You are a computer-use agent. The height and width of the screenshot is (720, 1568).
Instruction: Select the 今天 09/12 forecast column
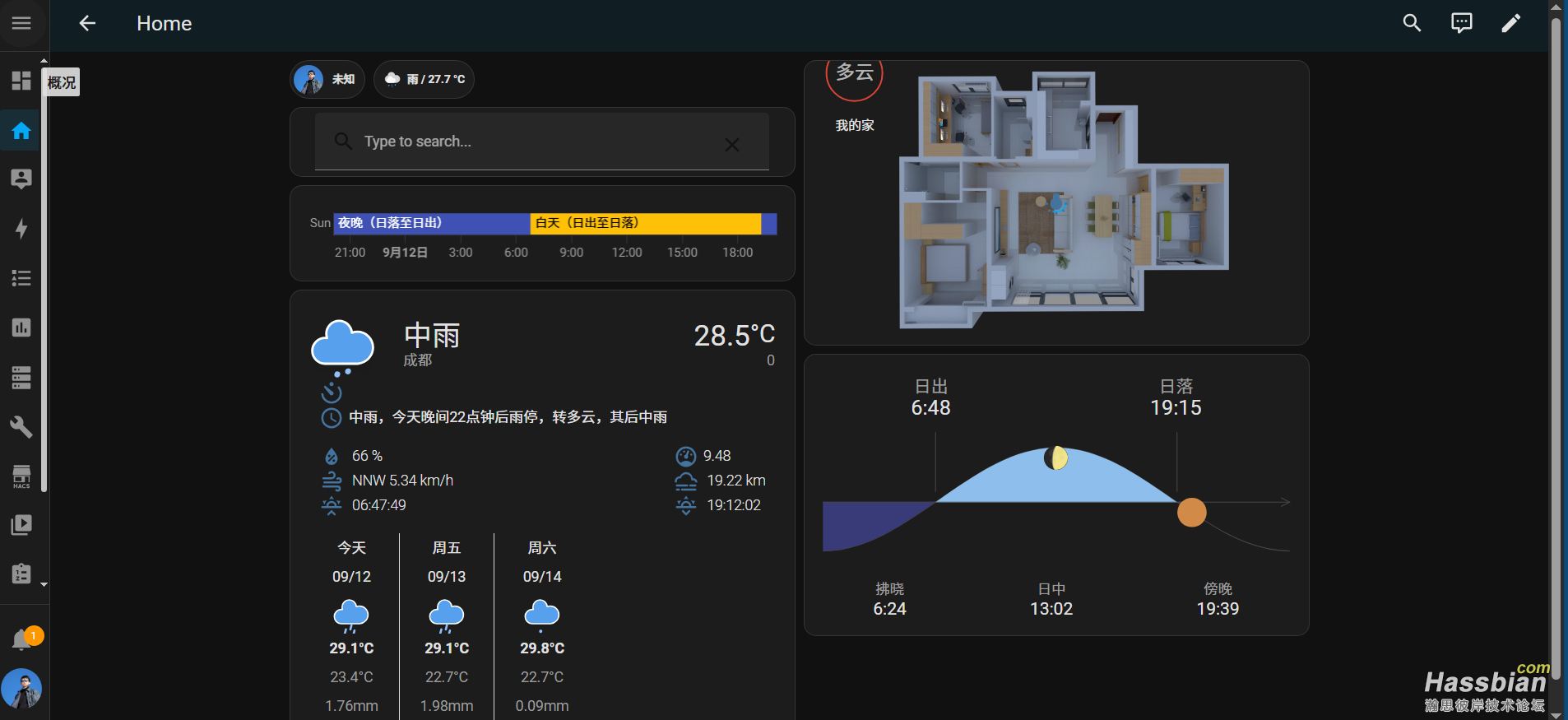pos(351,626)
